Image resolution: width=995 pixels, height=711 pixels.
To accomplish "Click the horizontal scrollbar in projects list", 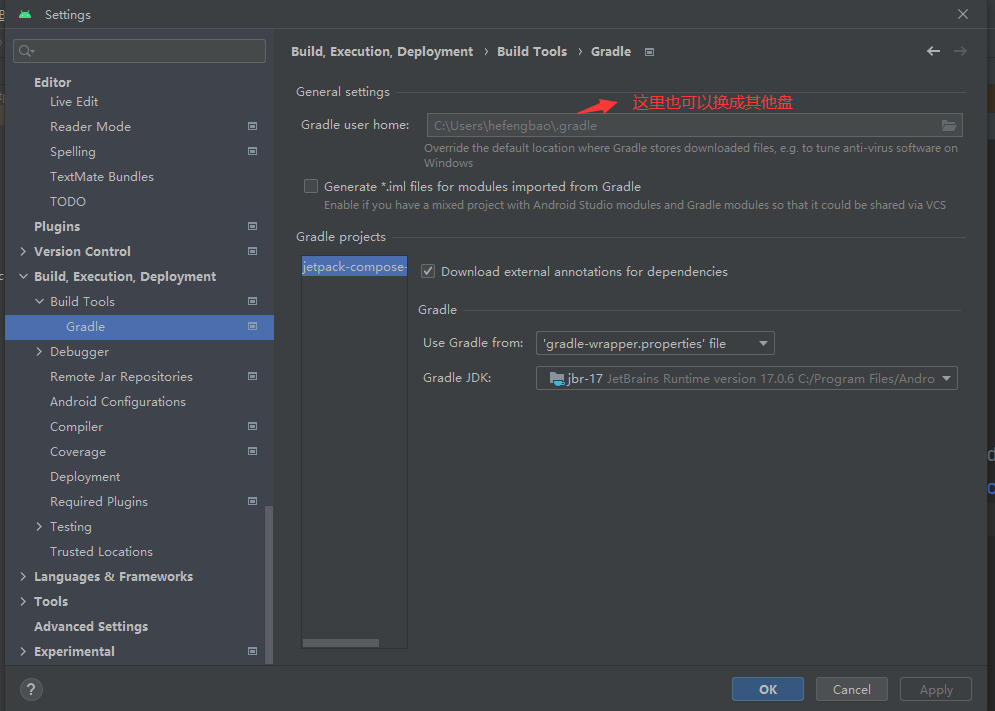I will pos(341,643).
